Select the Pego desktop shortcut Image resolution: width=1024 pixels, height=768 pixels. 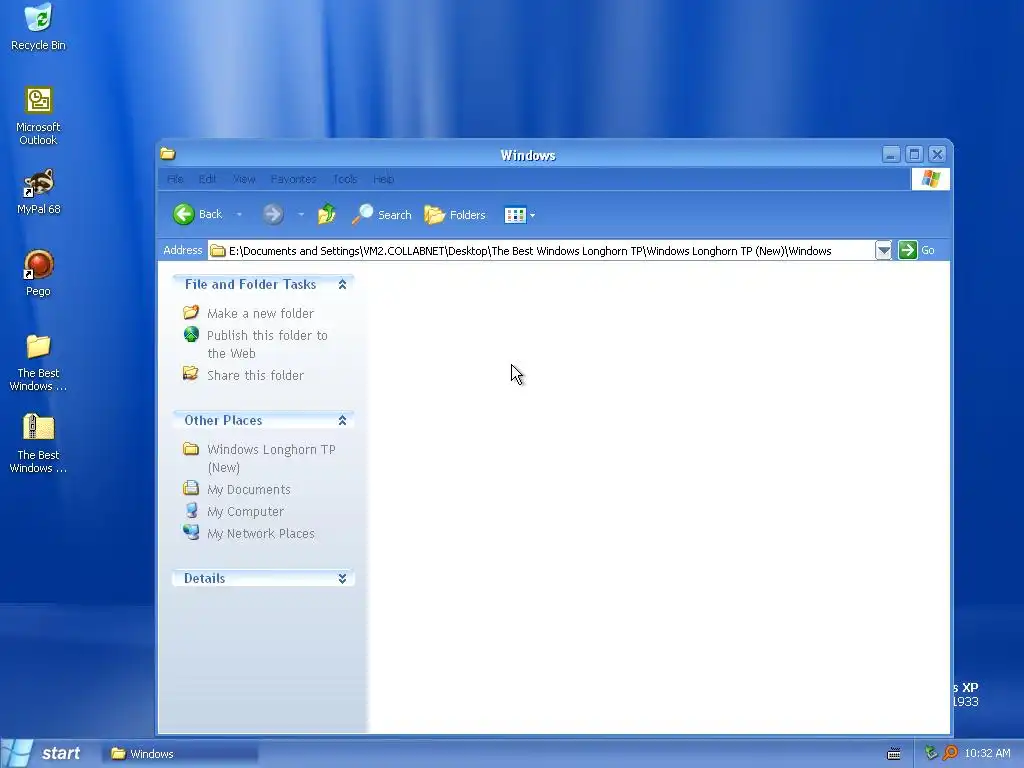click(x=38, y=274)
